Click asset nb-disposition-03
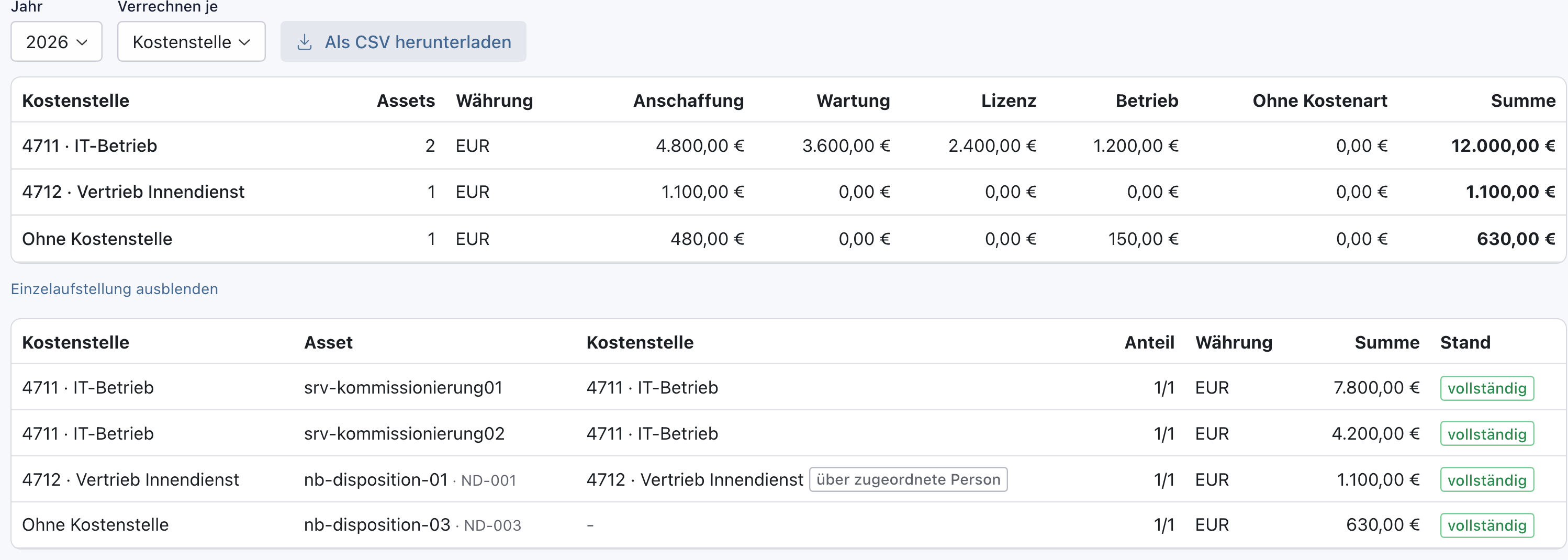The height and width of the screenshot is (560, 1568). tap(377, 525)
